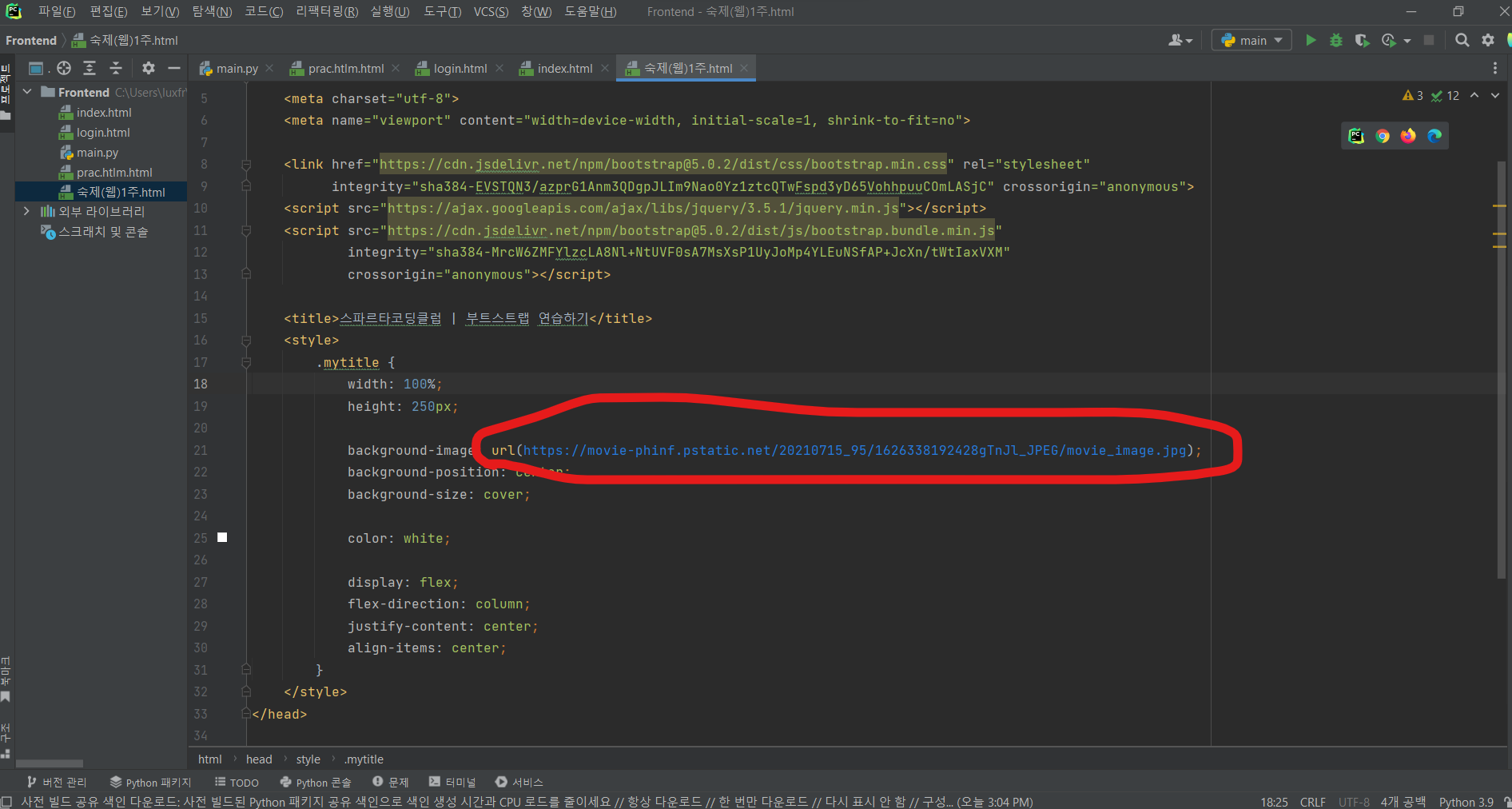This screenshot has height=809, width=1512.
Task: Expand all items in Project panel
Action: coord(90,68)
